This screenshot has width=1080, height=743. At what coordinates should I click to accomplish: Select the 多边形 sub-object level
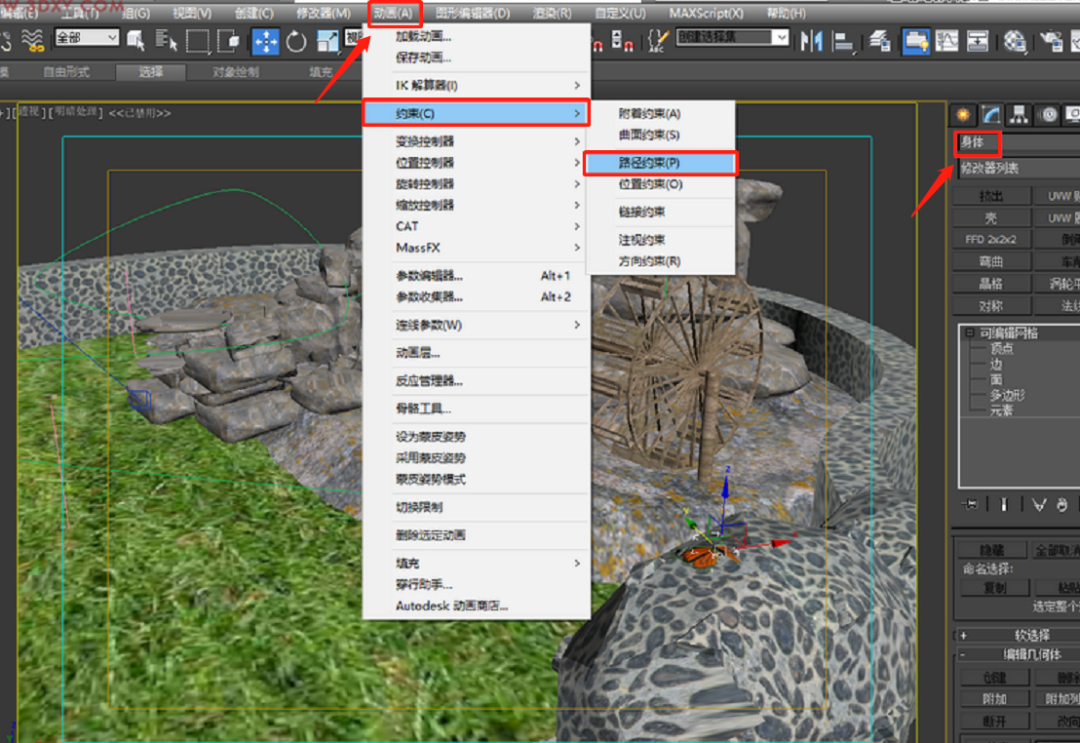tap(1008, 395)
